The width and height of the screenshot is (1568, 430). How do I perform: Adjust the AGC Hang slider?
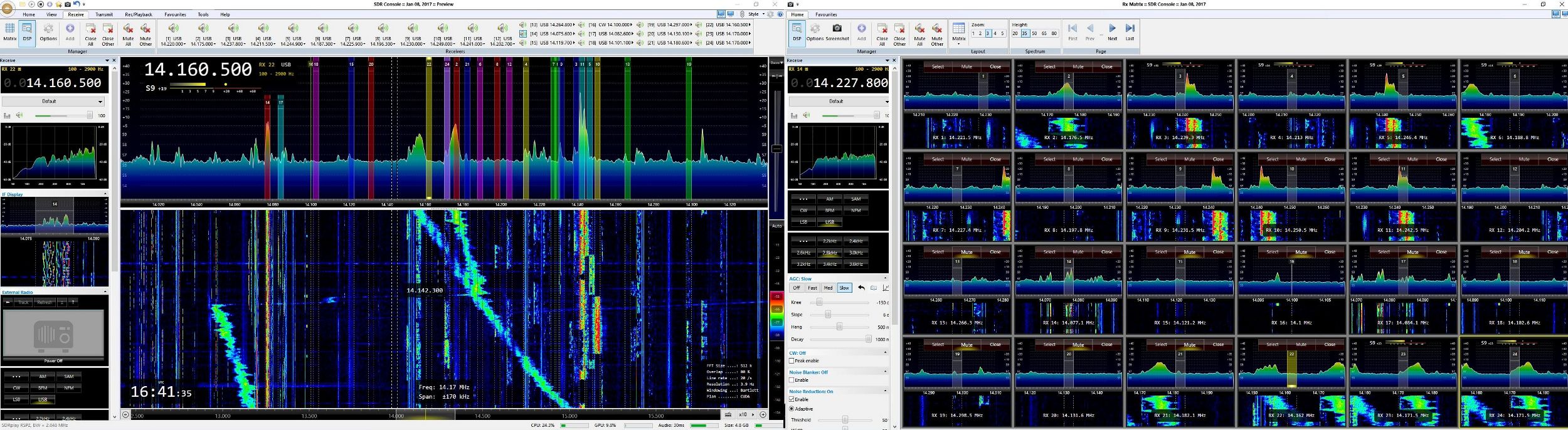tap(839, 327)
